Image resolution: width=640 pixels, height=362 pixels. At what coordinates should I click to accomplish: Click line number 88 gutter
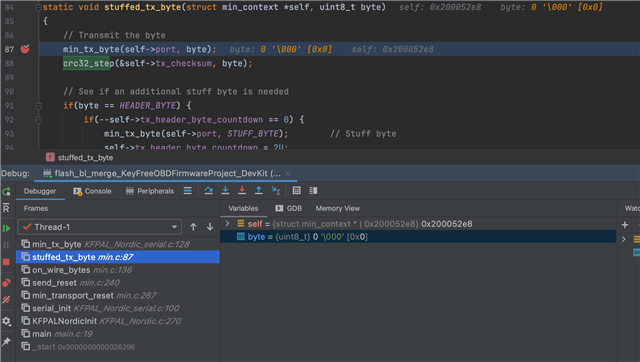[9, 63]
